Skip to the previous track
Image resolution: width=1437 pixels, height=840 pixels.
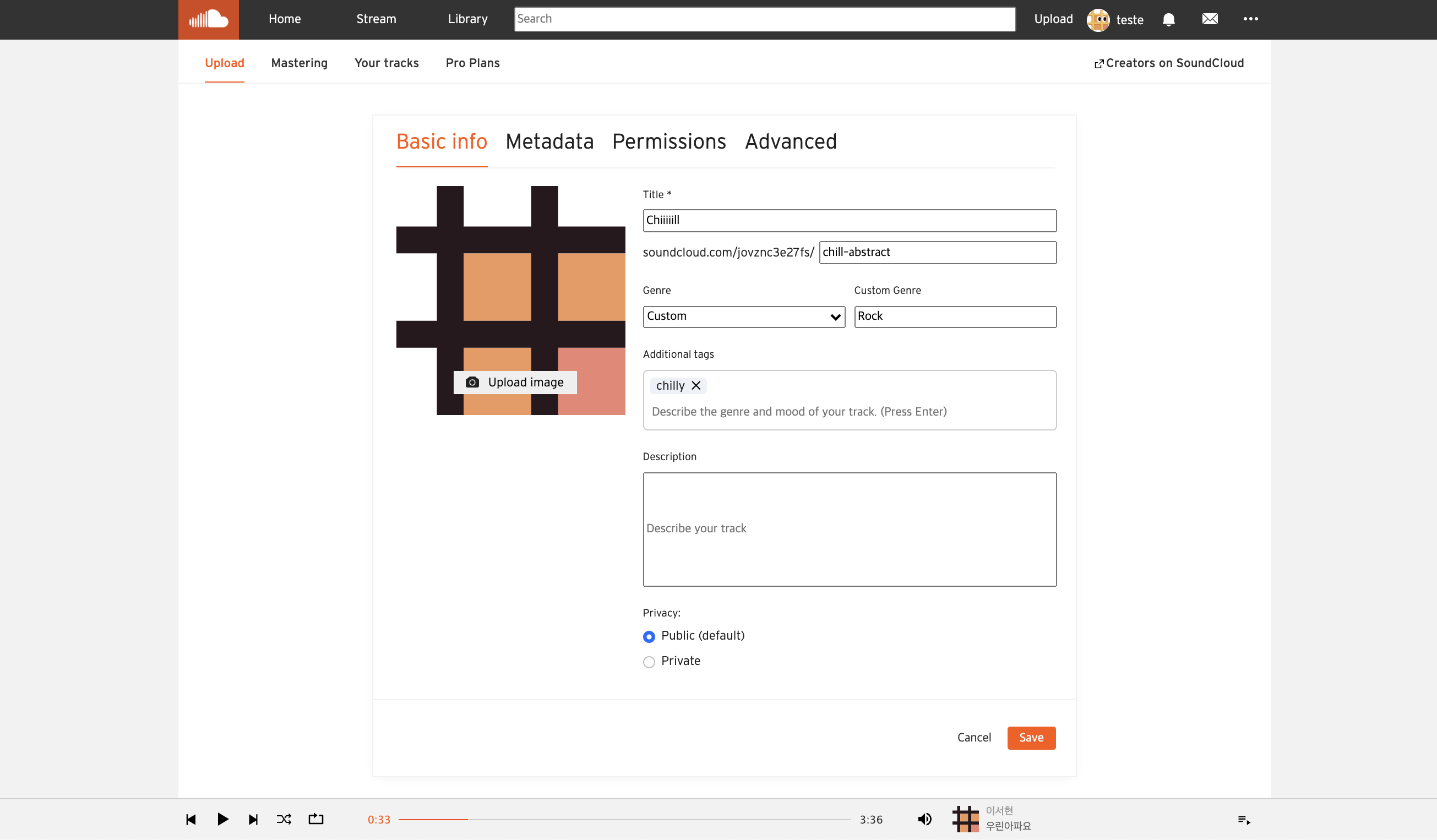(191, 820)
